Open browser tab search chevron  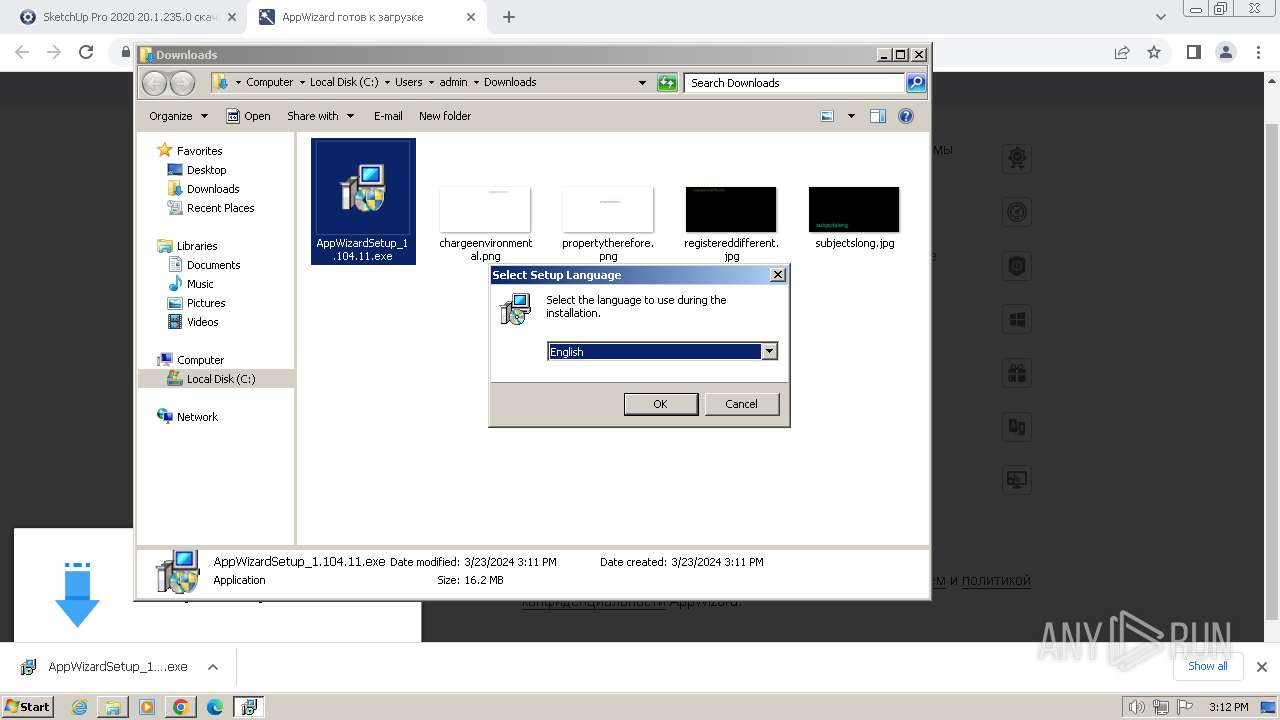pyautogui.click(x=1161, y=17)
